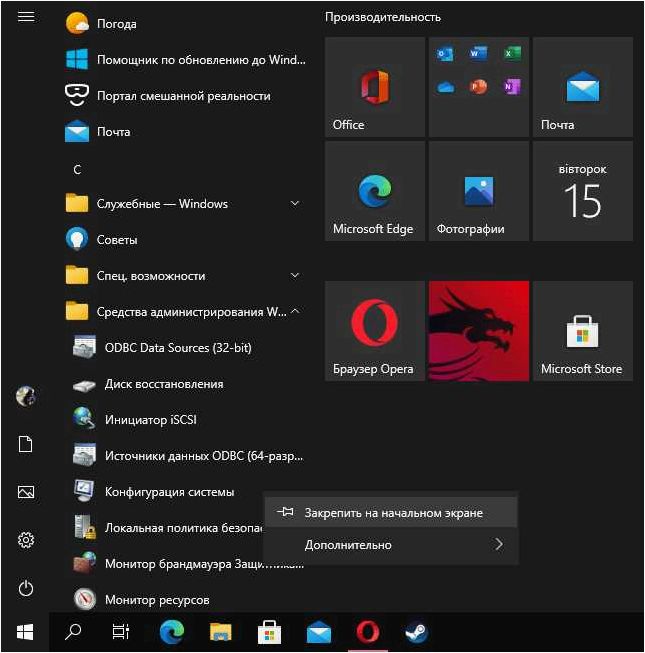This screenshot has width=645, height=653.
Task: Open Word in the Office apps tile
Action: [478, 54]
